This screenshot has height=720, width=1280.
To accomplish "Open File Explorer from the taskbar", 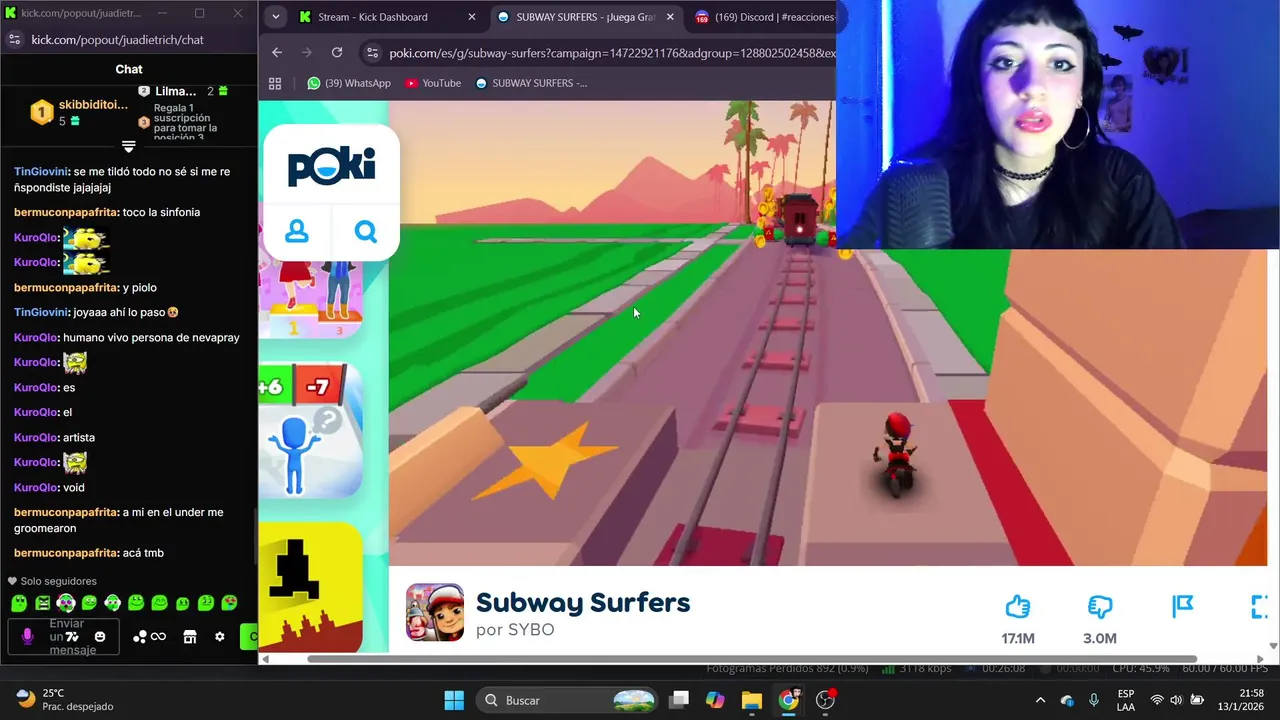I will (x=752, y=700).
